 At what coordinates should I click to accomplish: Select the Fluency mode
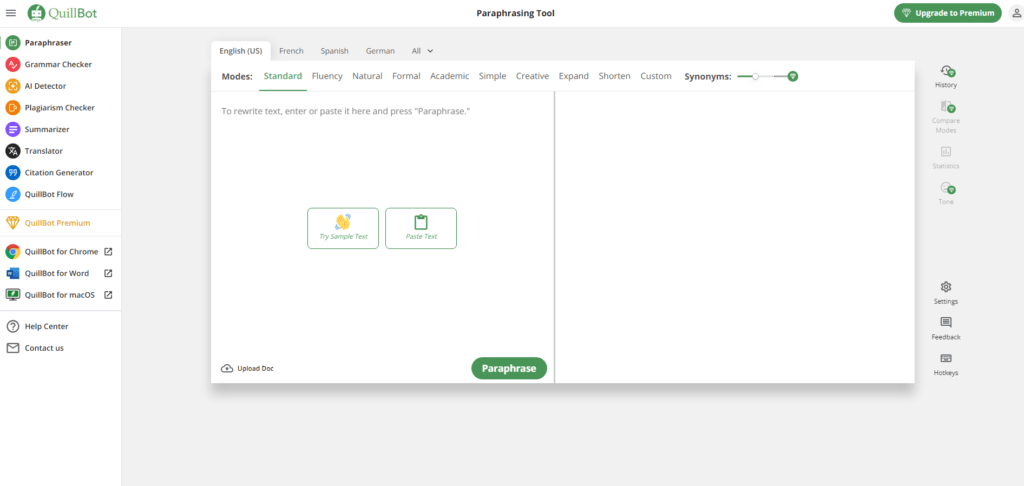327,76
